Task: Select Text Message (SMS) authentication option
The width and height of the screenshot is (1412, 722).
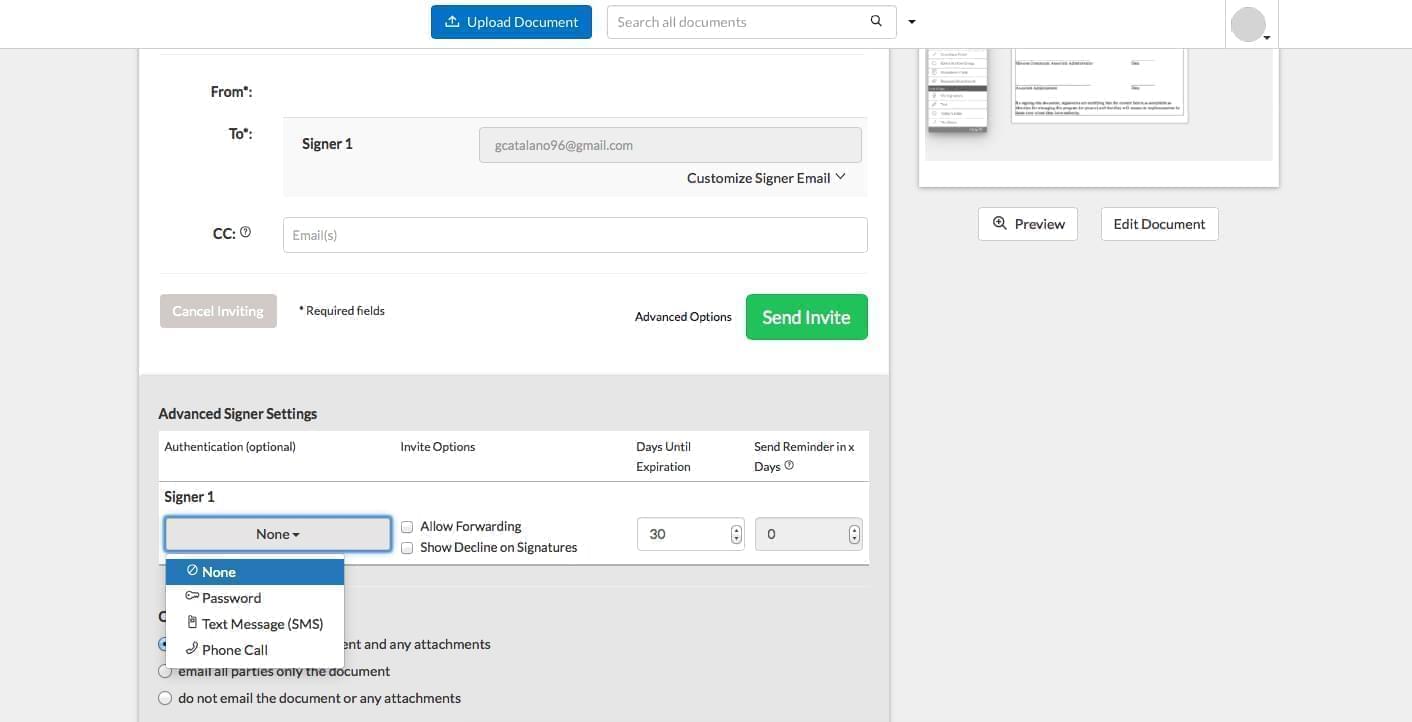Action: [255, 624]
